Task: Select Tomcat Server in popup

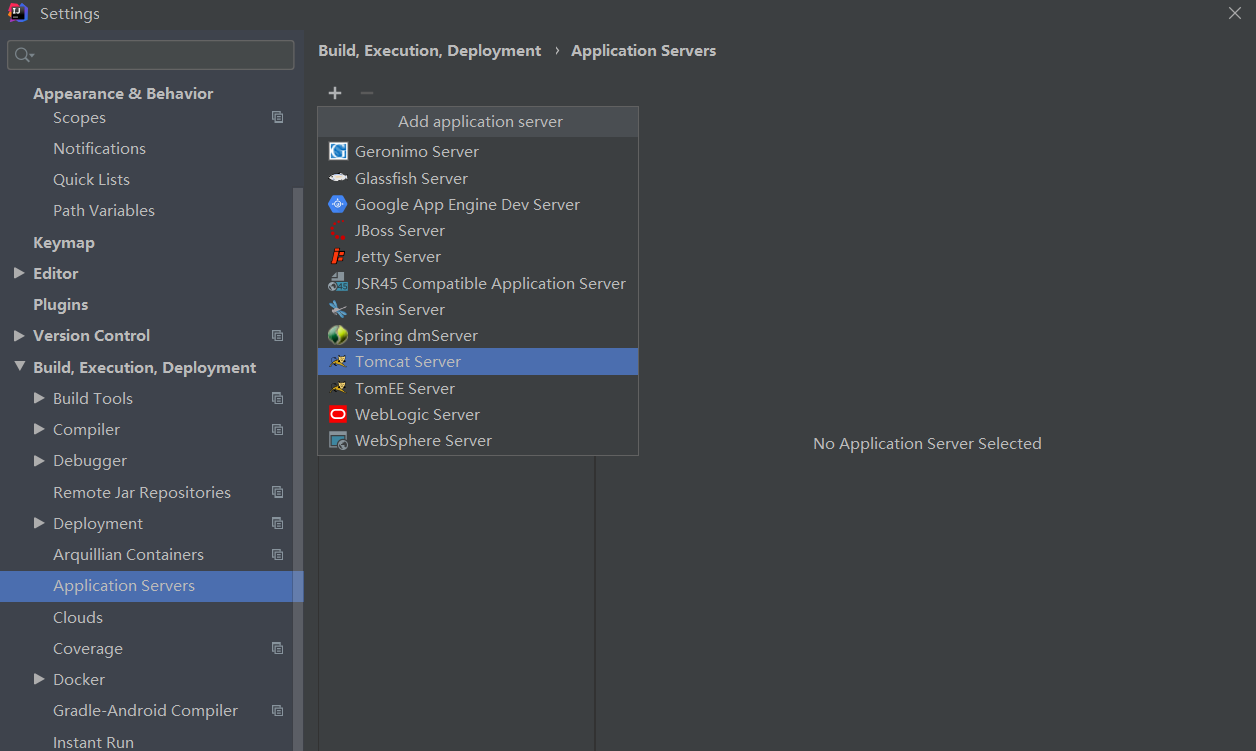Action: click(478, 362)
